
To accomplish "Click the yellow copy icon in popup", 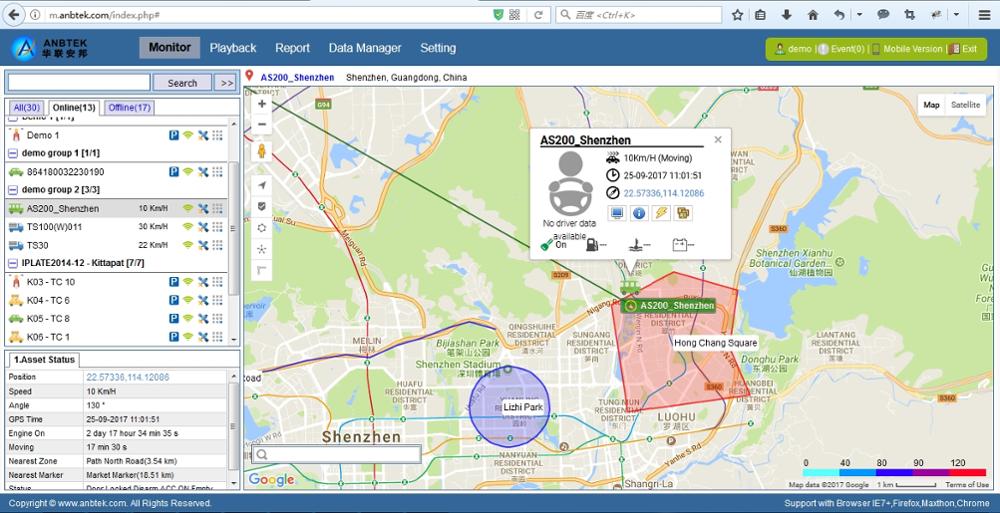I will point(683,213).
